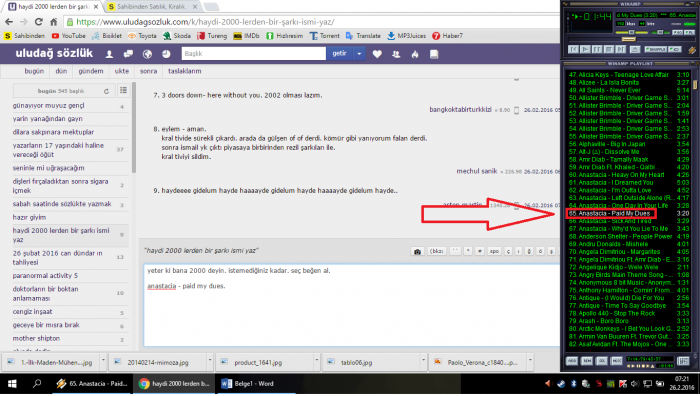Viewport: 700px width, 396px height.
Task: Expand the dropdown arrow beside getir
Action: coord(359,54)
